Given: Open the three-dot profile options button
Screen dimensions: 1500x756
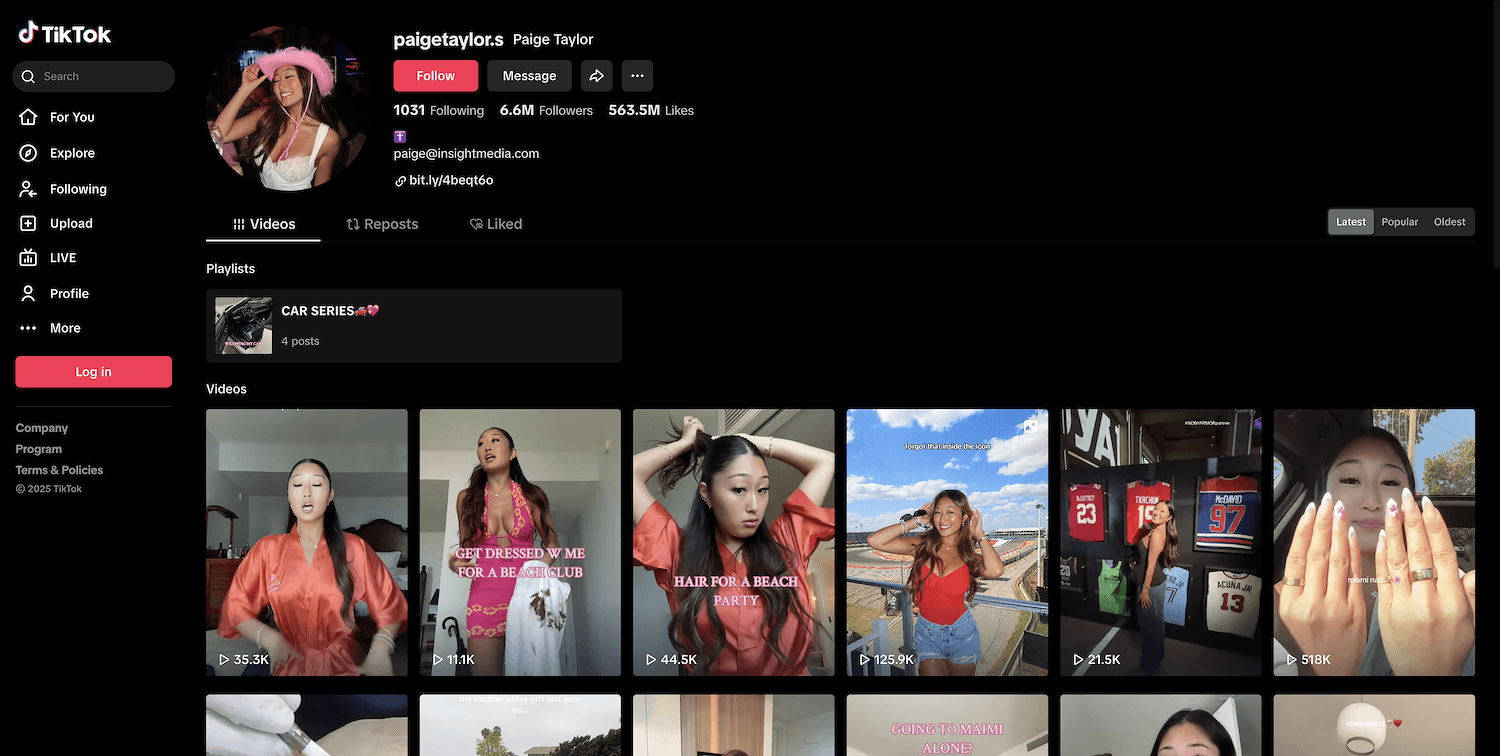Looking at the screenshot, I should (637, 76).
